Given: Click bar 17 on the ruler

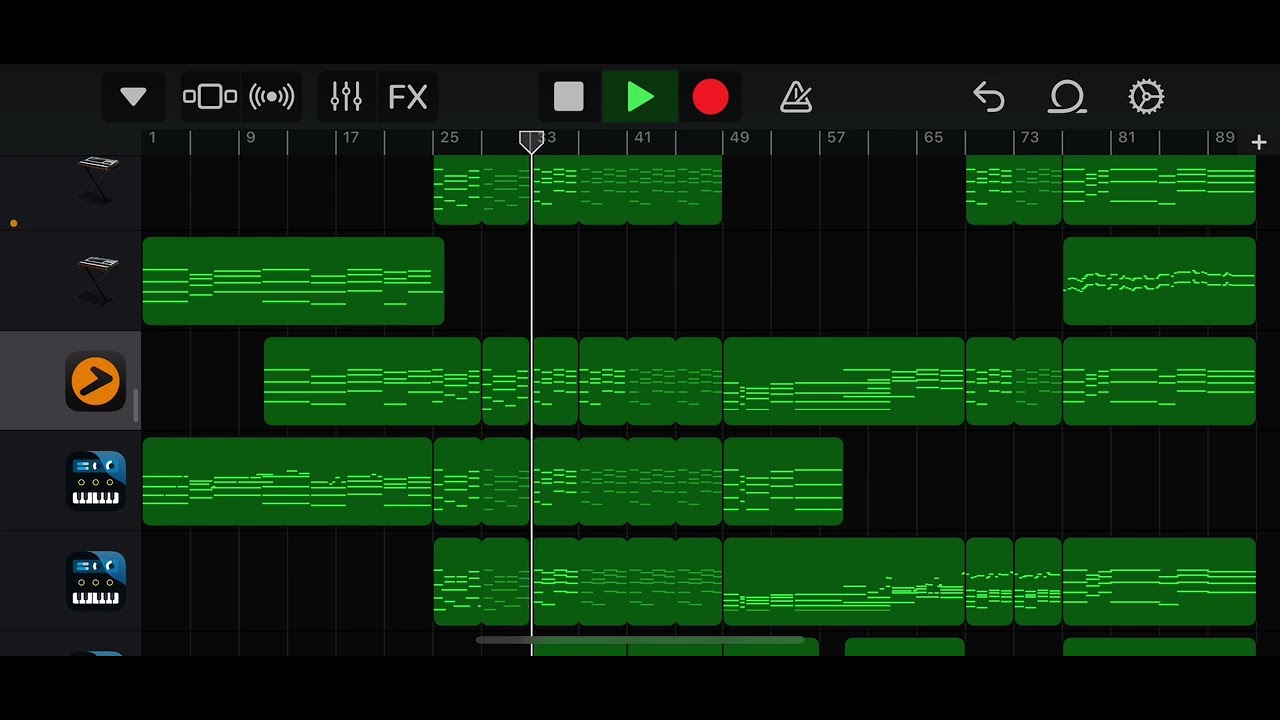Looking at the screenshot, I should click(x=350, y=137).
